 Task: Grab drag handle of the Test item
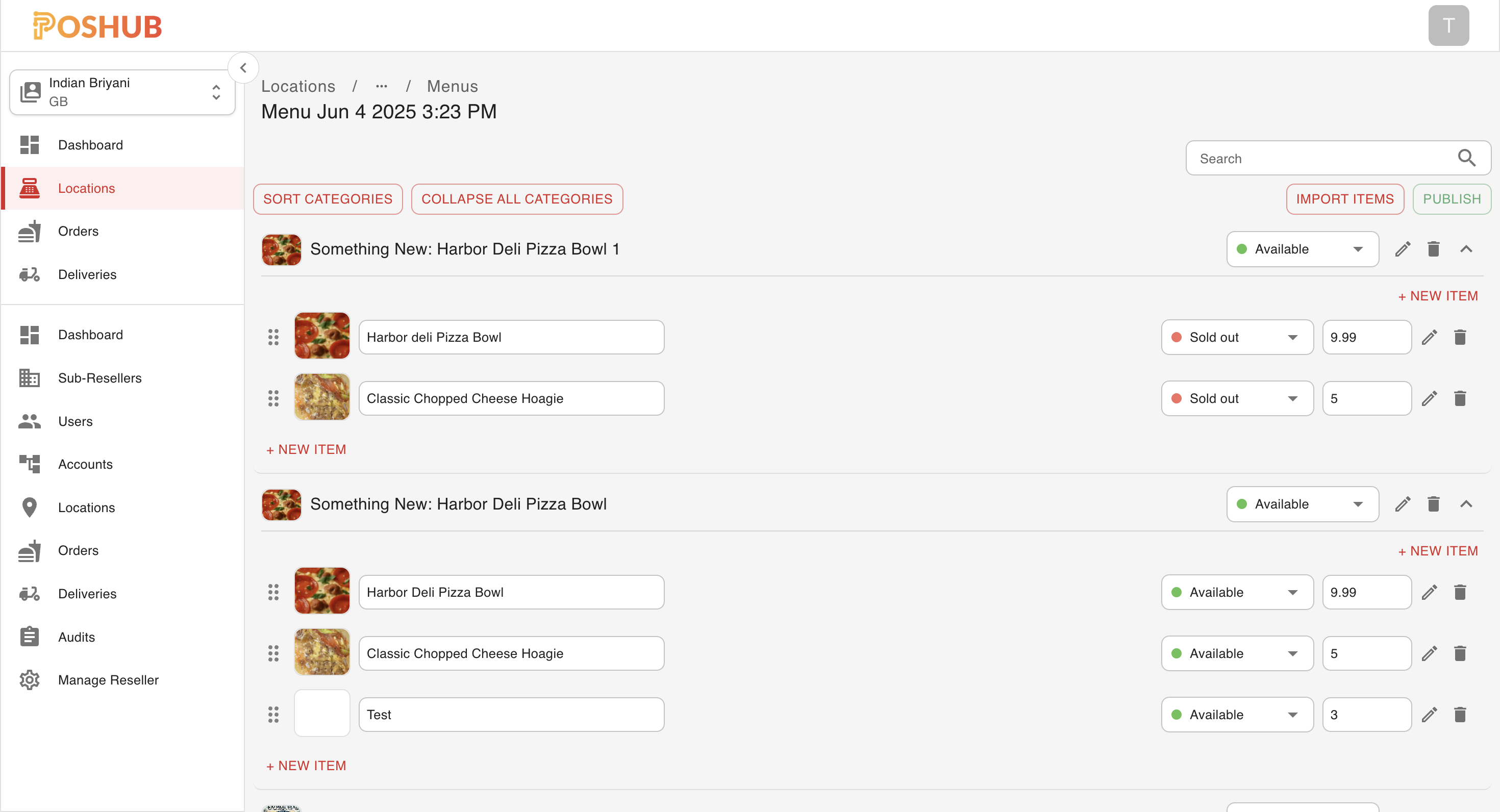click(273, 715)
